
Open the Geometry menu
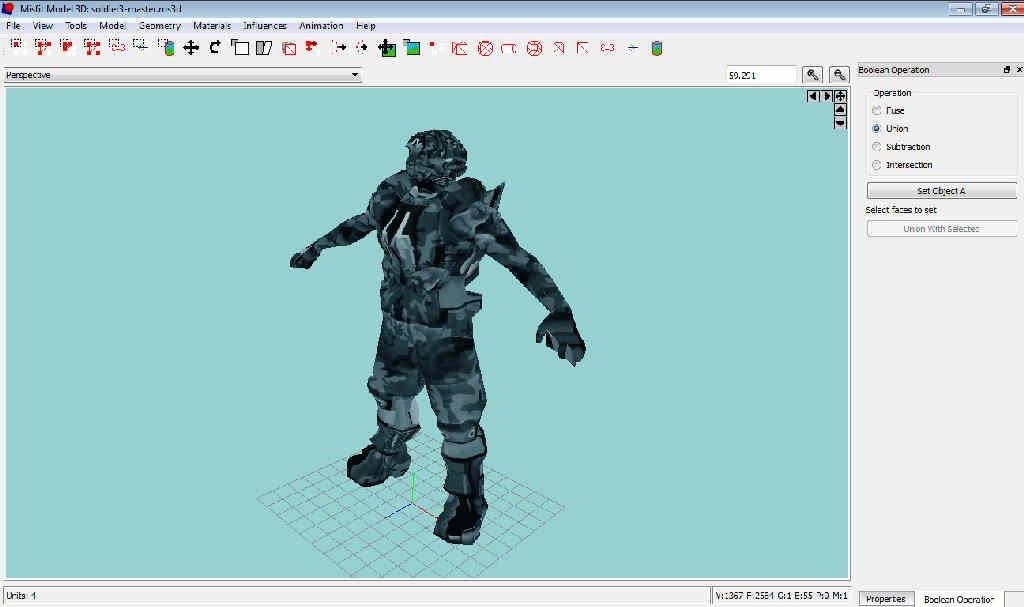click(160, 25)
